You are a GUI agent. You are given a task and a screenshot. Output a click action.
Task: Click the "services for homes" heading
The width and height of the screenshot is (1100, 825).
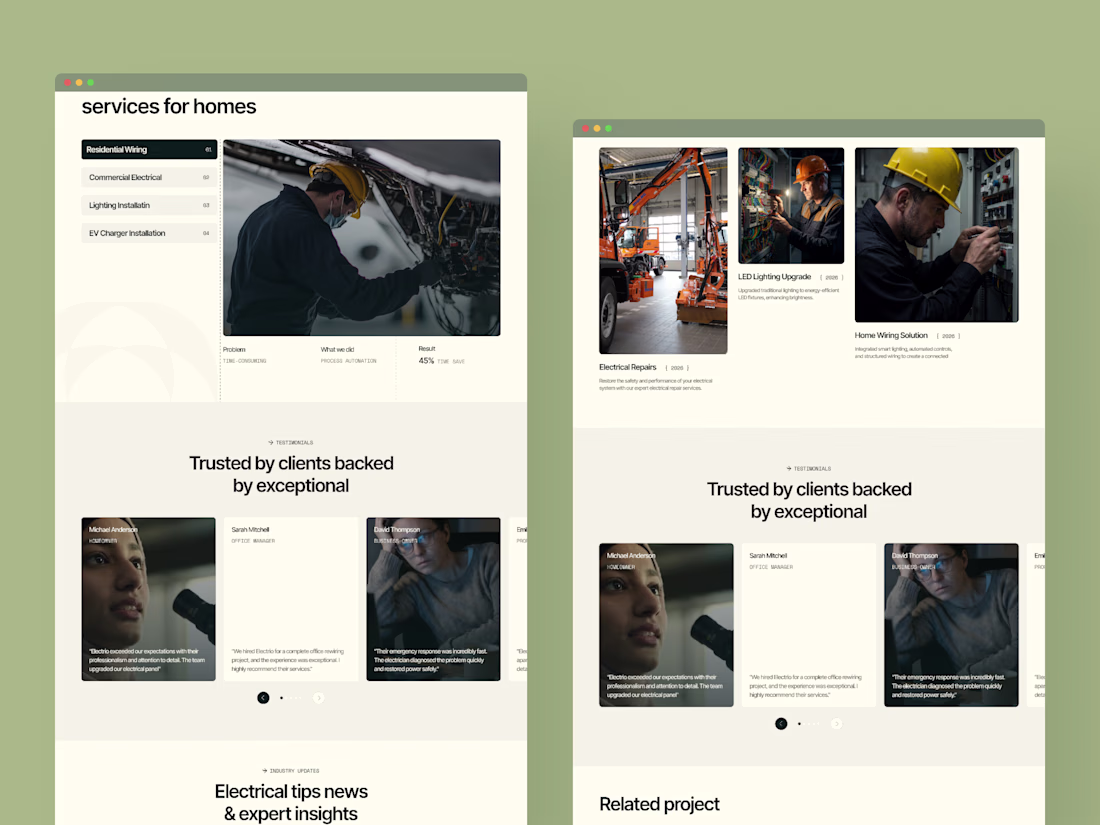tap(169, 107)
